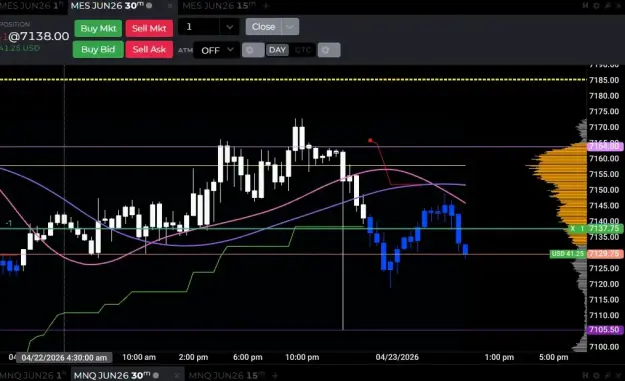Focus the quantity field showing 1
The width and height of the screenshot is (625, 381).
199,27
